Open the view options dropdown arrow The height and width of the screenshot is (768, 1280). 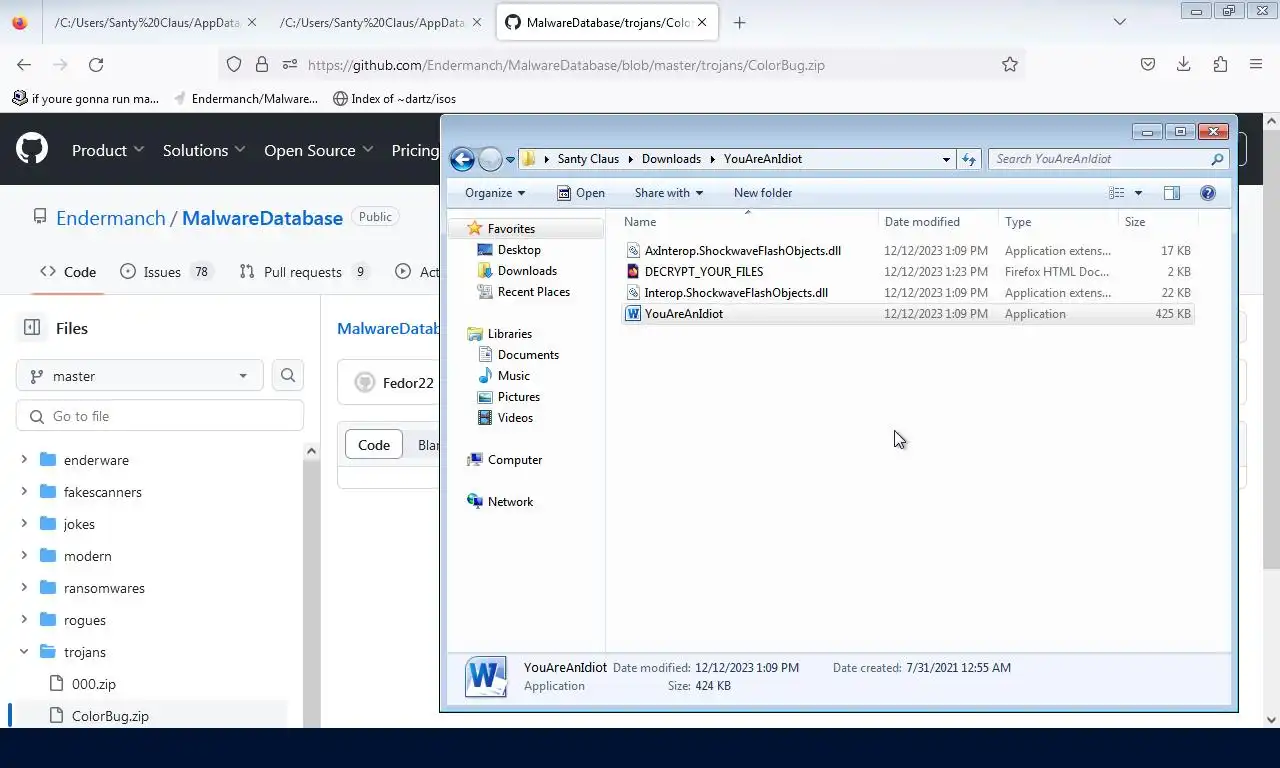(x=1138, y=193)
